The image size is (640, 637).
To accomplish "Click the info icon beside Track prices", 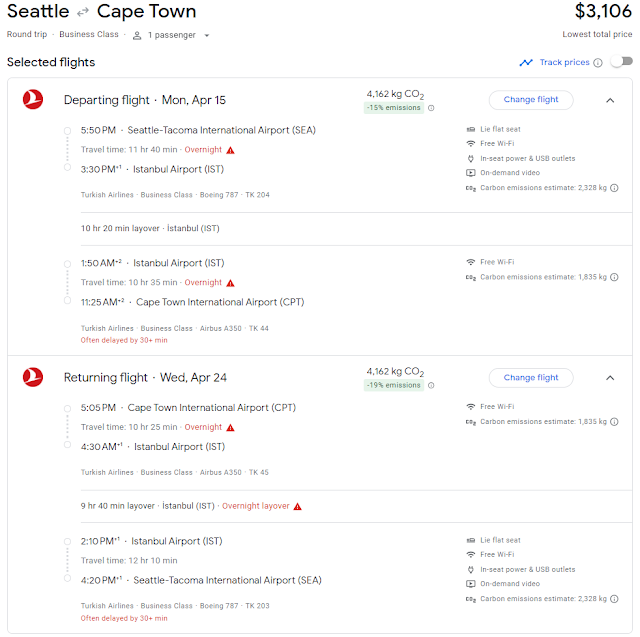I will (598, 63).
